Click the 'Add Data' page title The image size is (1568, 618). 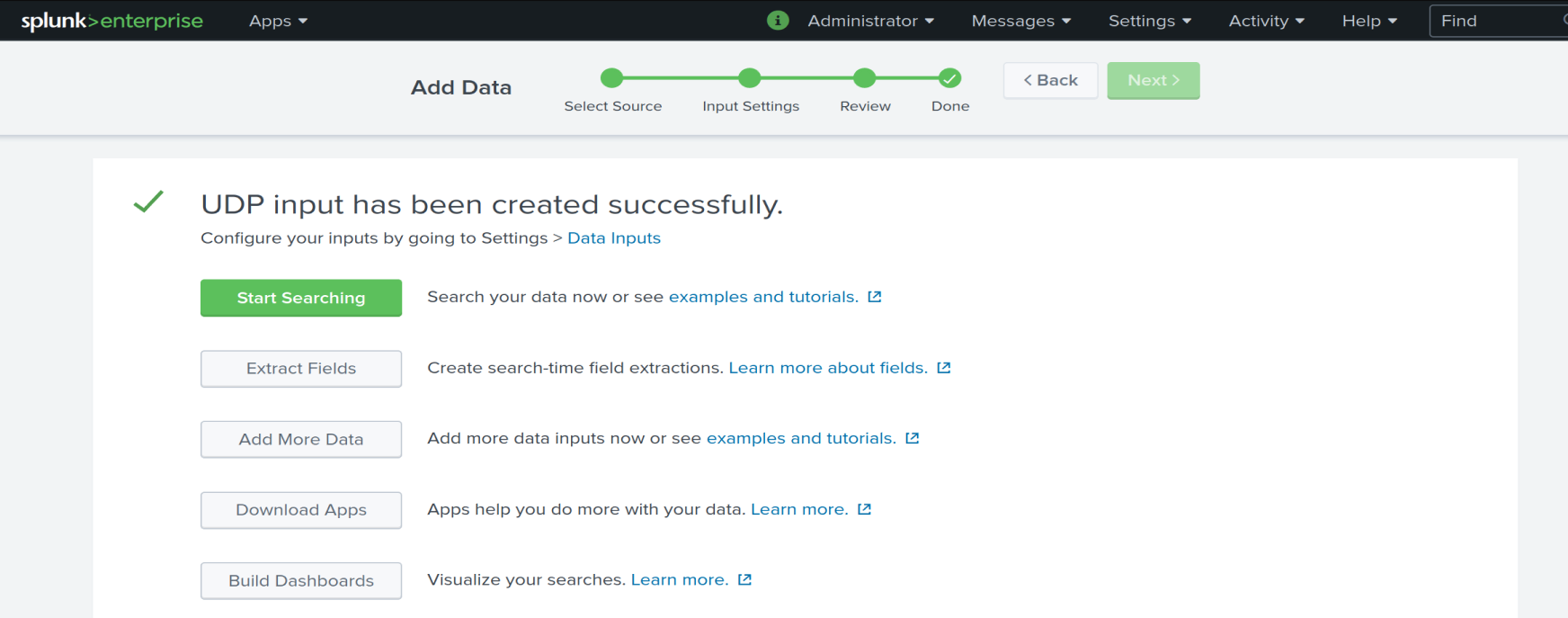click(461, 87)
